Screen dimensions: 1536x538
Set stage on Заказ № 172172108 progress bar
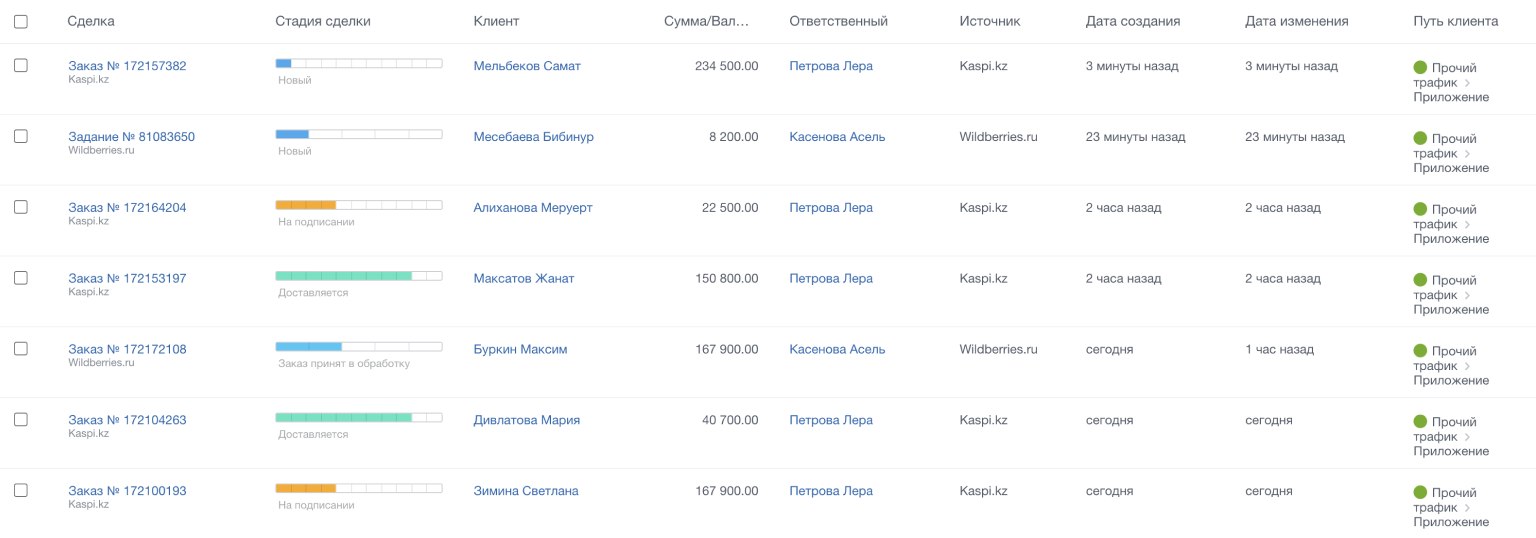(358, 347)
